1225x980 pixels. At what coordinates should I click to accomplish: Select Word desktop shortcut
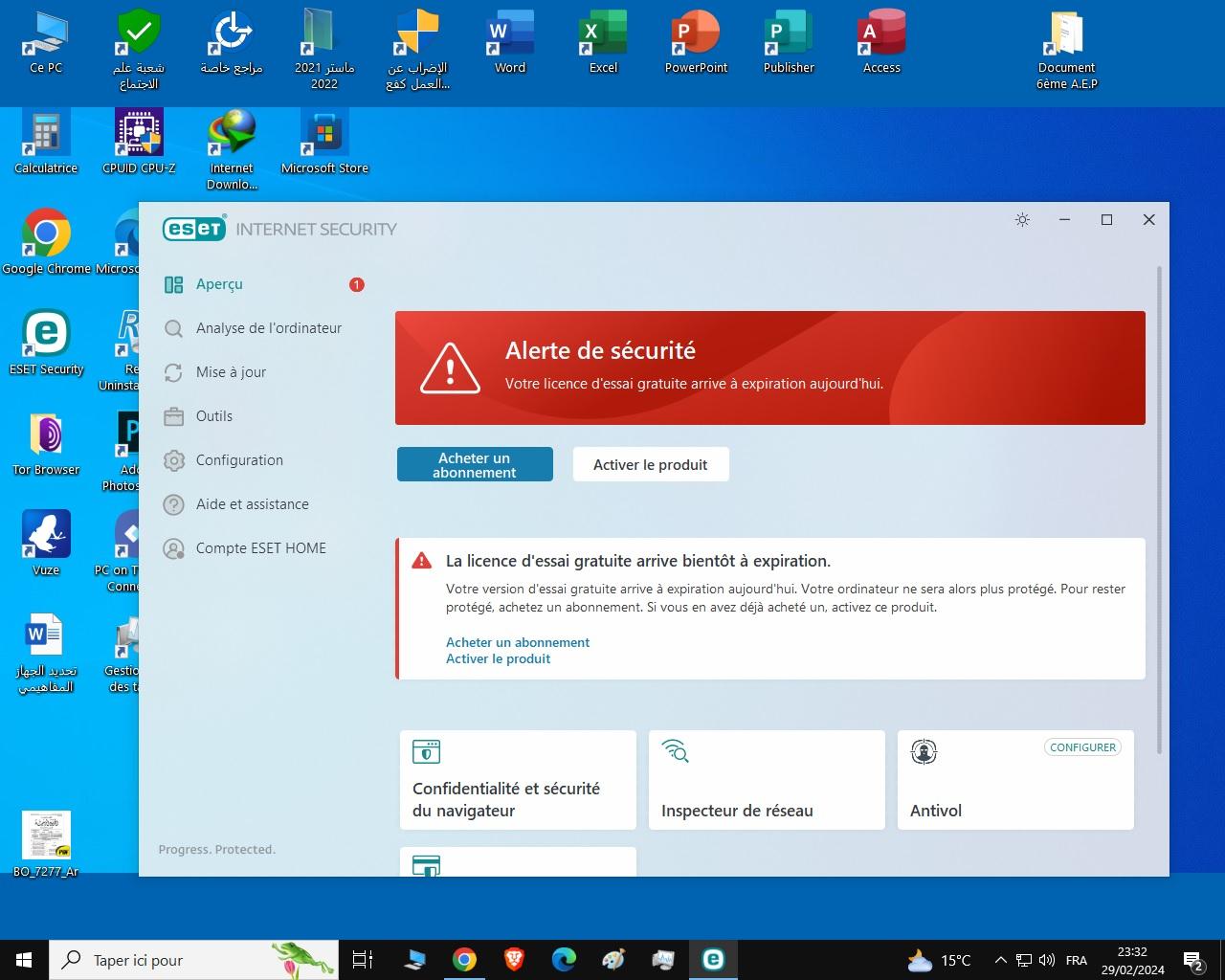510,43
